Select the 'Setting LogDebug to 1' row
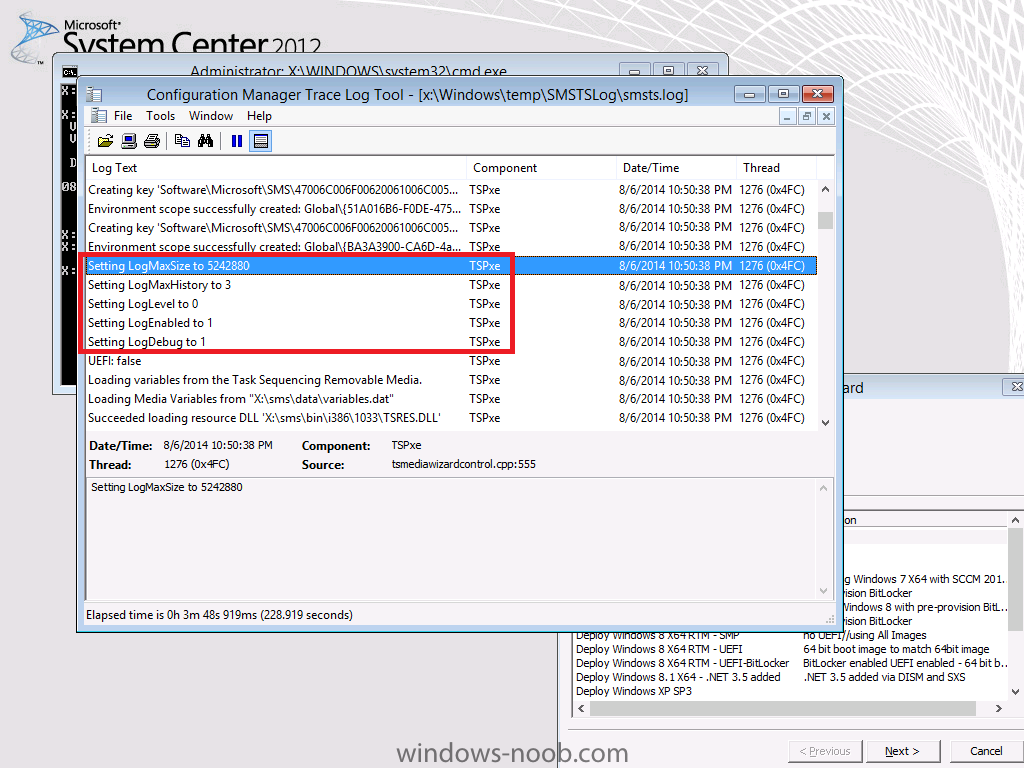This screenshot has height=768, width=1024. coord(451,342)
